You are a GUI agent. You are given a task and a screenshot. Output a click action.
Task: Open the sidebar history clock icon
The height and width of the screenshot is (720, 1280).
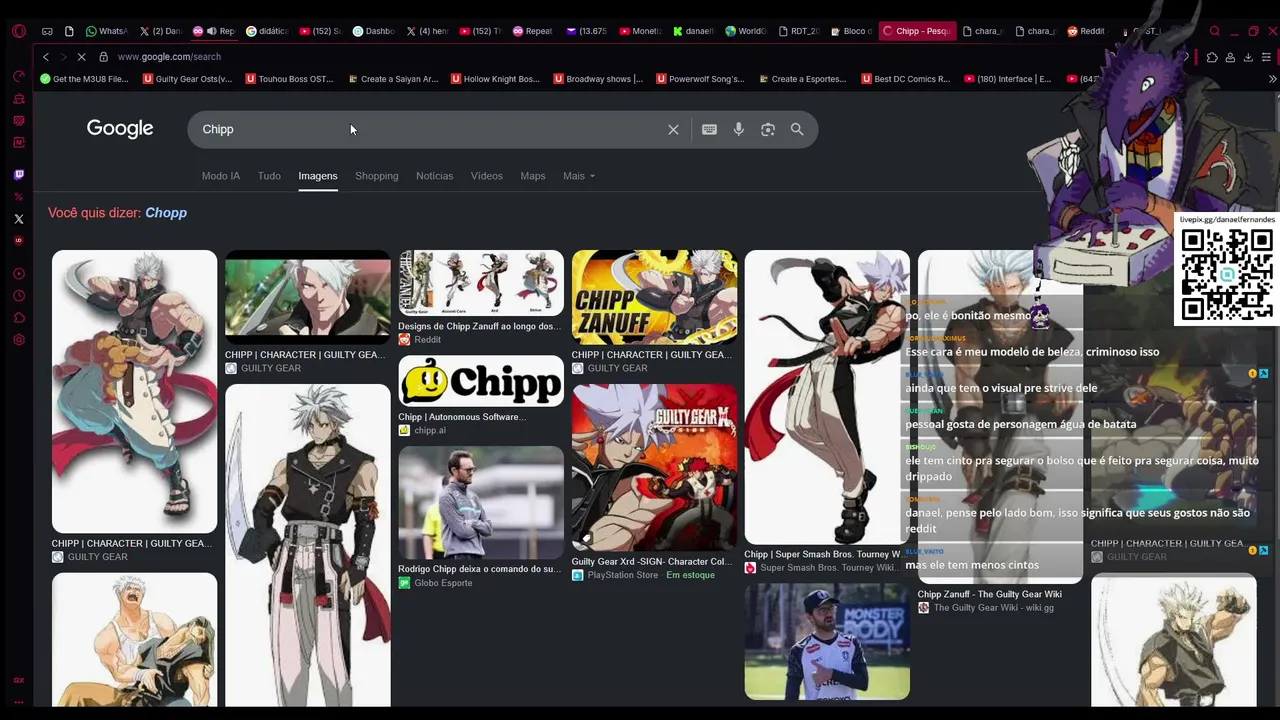click(x=19, y=296)
